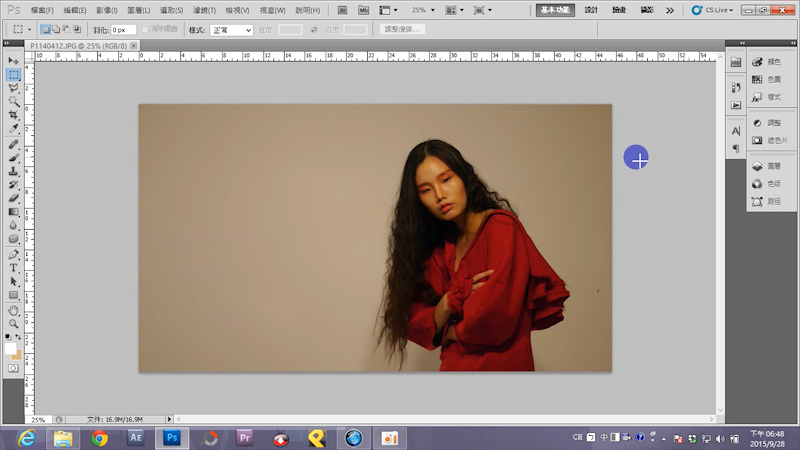Open the History panel icon
800x450 pixels.
tap(736, 88)
